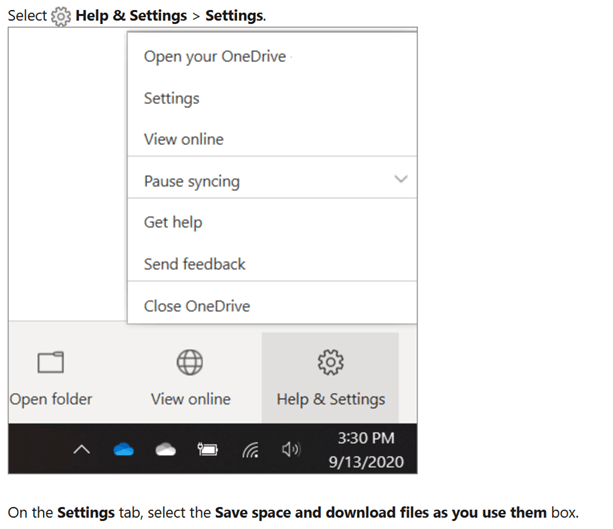Click the Pause syncing menu item
Image resolution: width=613 pixels, height=529 pixels.
click(x=272, y=181)
